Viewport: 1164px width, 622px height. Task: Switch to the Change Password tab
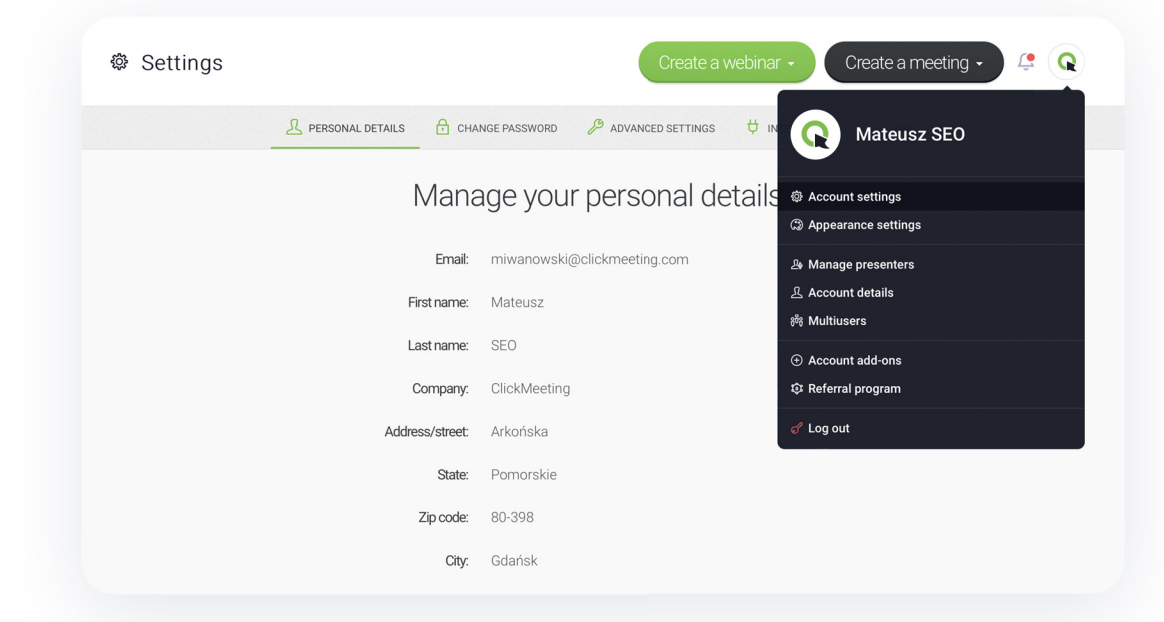[x=497, y=128]
